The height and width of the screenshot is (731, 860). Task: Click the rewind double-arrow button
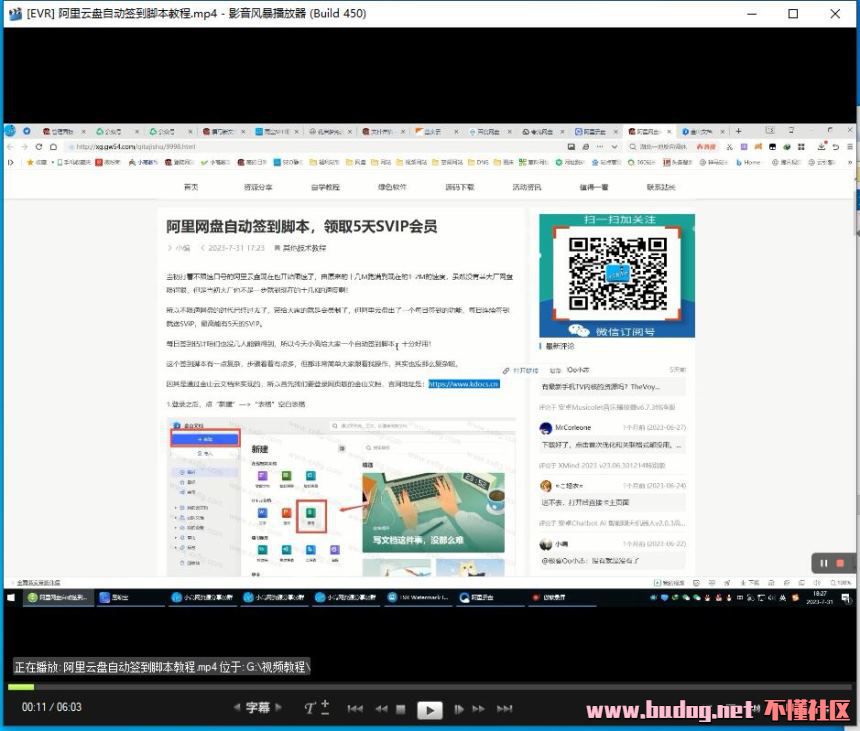point(381,709)
